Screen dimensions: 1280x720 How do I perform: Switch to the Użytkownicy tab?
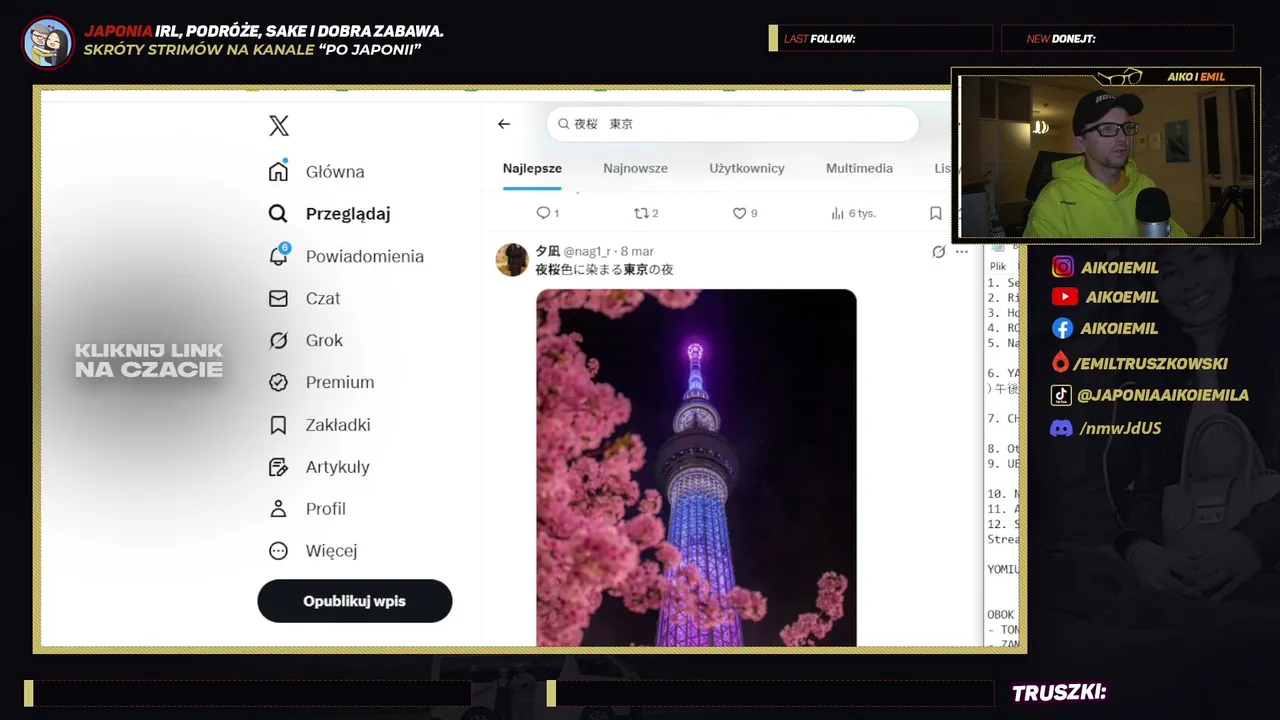coord(747,168)
